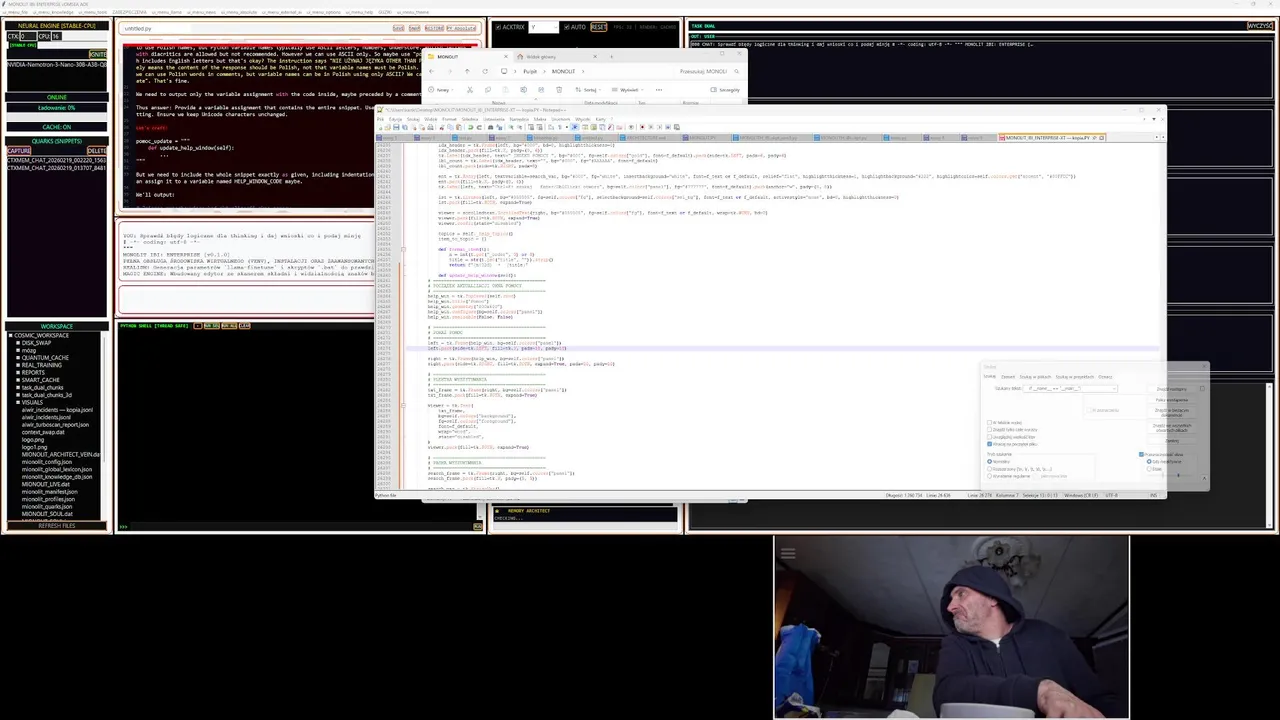Go back in the MONOLIT Explorer window
Screen dimensions: 1280x720
[431, 71]
